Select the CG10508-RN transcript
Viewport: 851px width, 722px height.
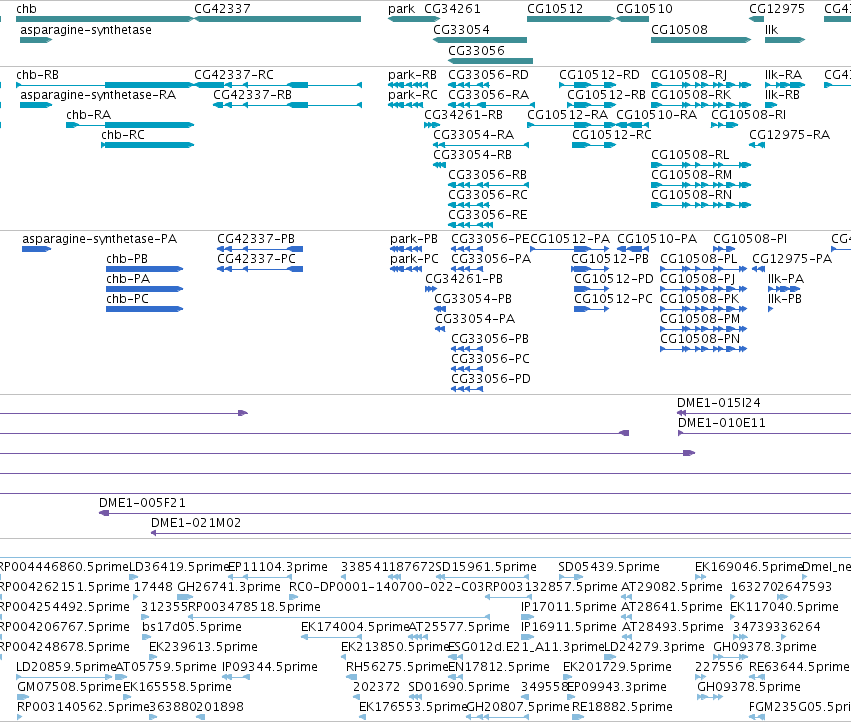[701, 205]
